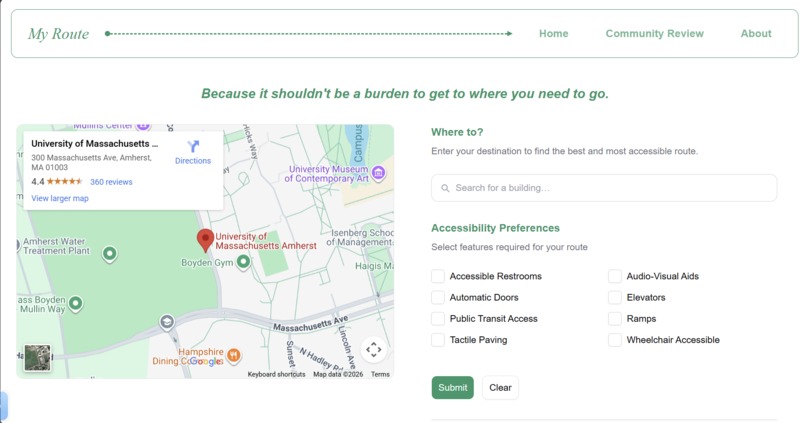Click the University of Massachusetts card title
This screenshot has height=423, width=806.
pyautogui.click(x=95, y=144)
